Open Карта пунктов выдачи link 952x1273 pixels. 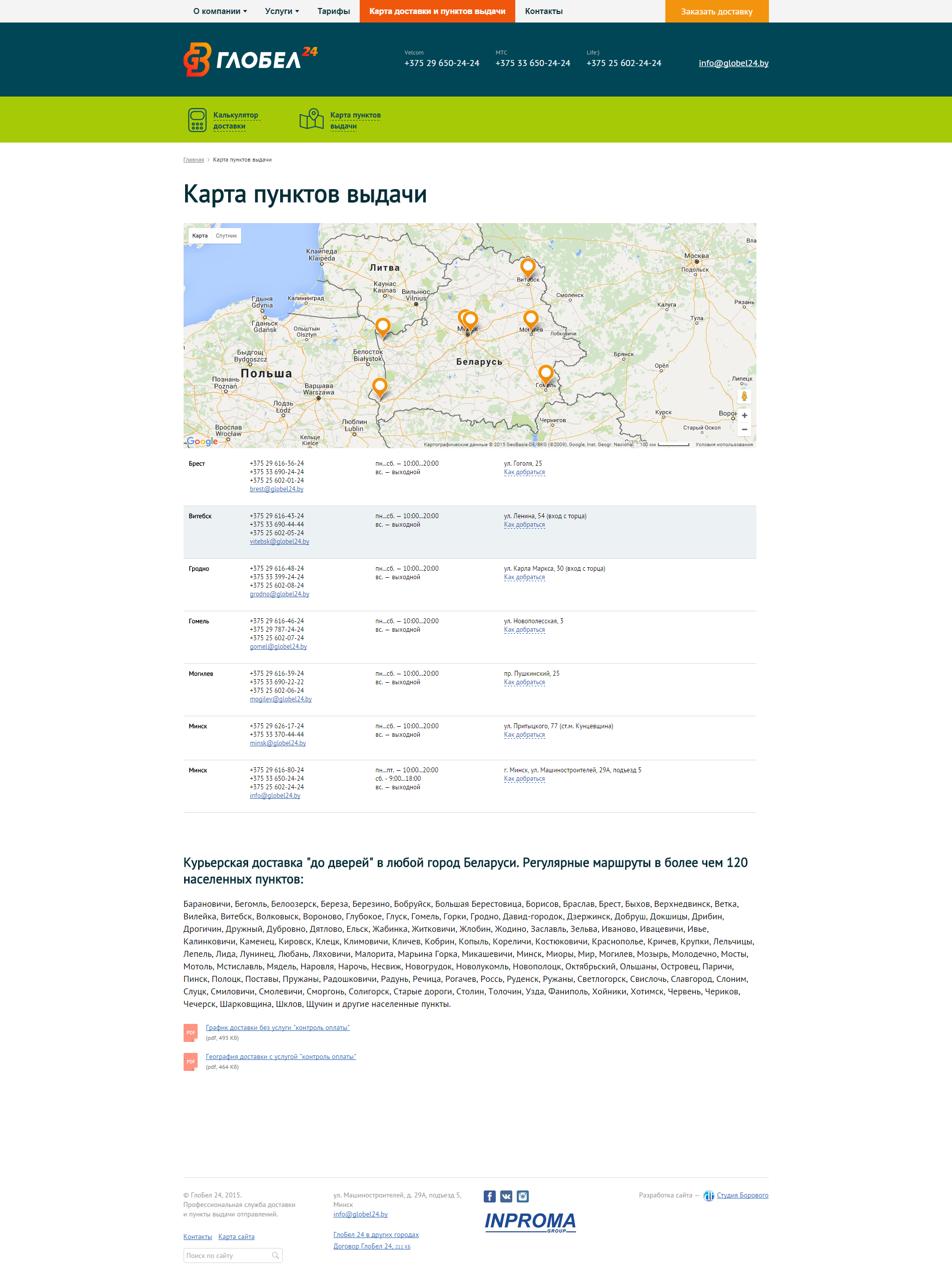(355, 120)
